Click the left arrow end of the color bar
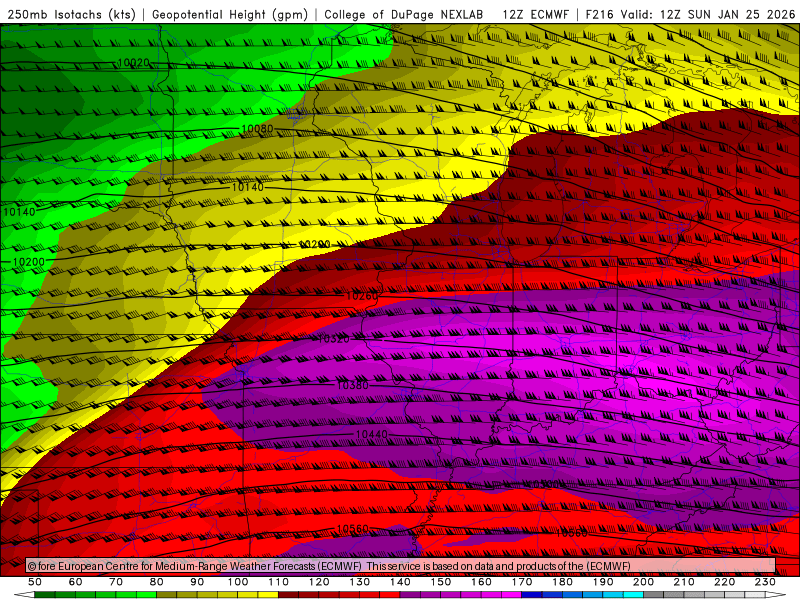 (24, 595)
